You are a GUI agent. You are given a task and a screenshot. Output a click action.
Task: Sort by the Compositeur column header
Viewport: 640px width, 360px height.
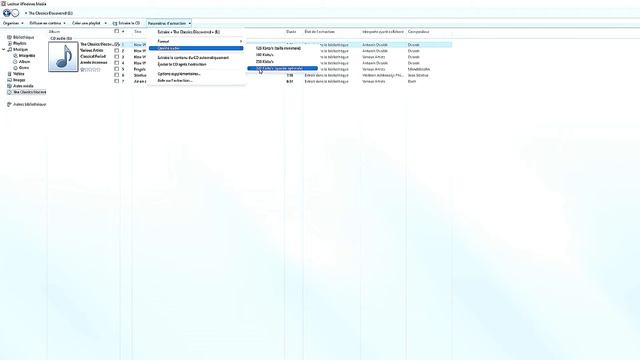tap(418, 31)
